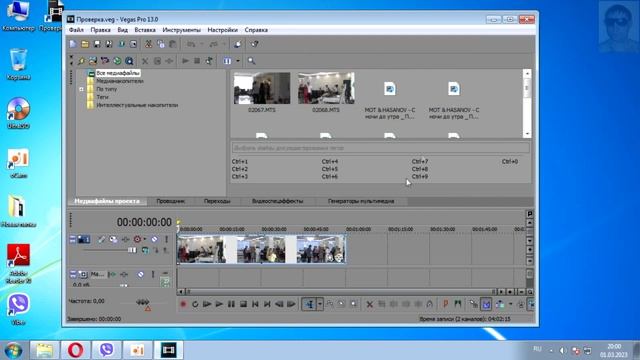Click the orange Insert Marker icon

point(446,304)
